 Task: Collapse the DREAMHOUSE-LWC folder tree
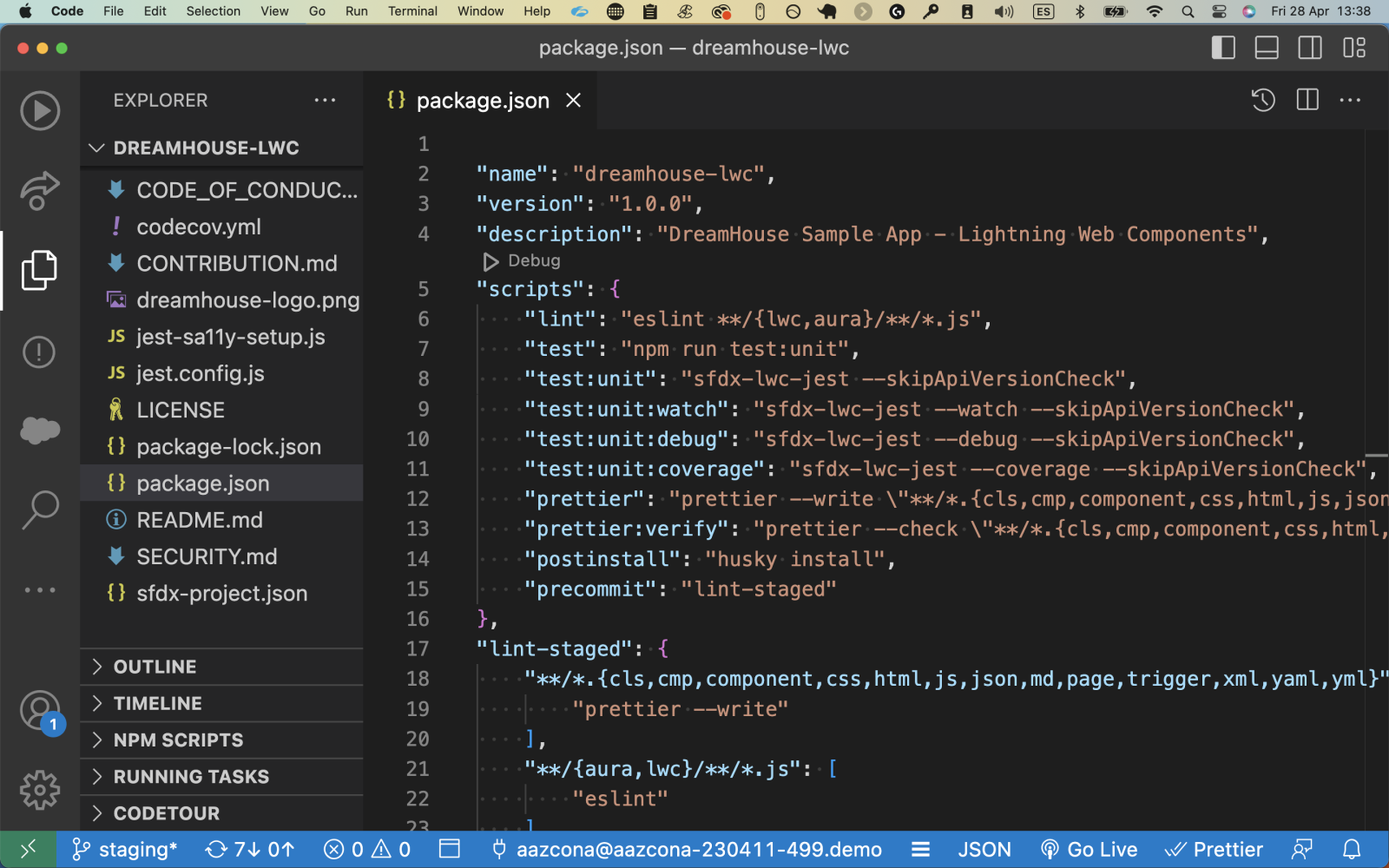click(206, 148)
